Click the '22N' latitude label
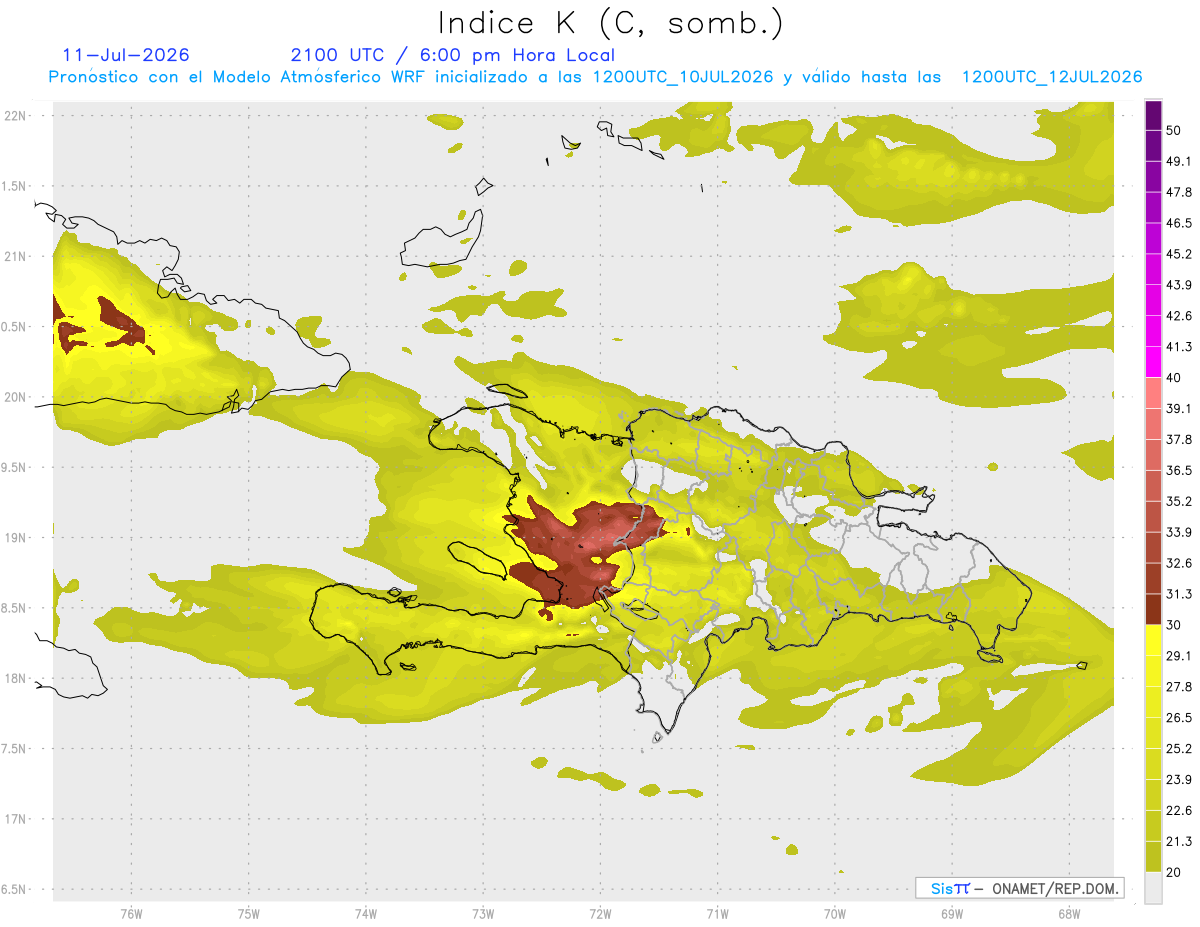Screen dimensions: 1200x927 click(16, 116)
